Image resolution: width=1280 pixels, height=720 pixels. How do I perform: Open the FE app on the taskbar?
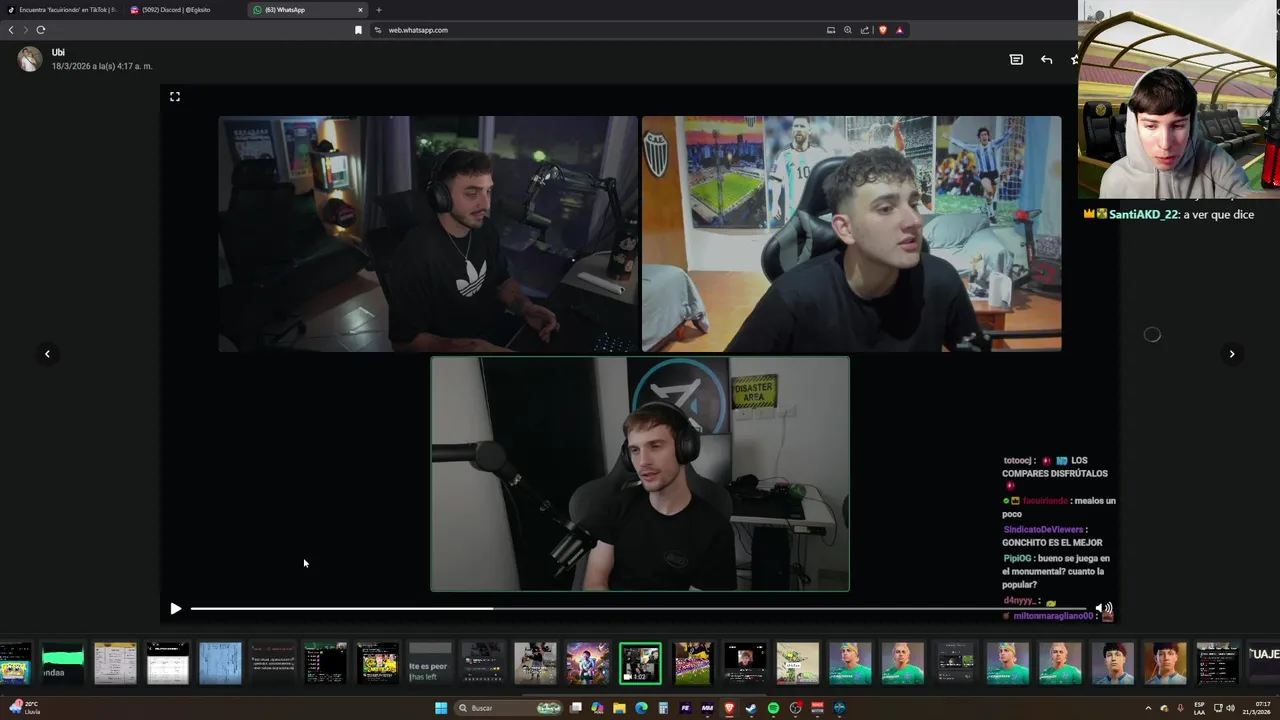tap(686, 708)
